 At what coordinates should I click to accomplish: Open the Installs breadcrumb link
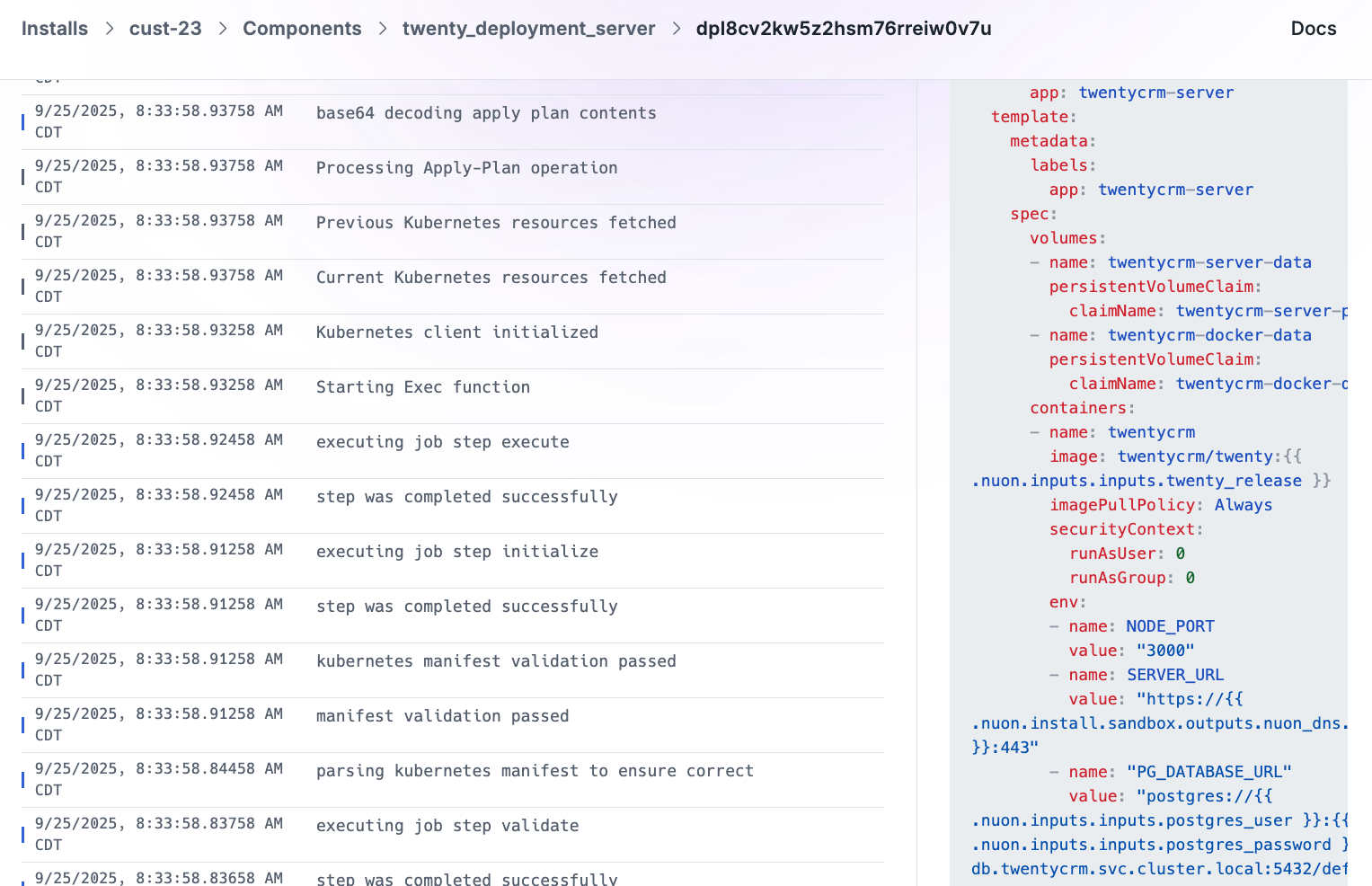pyautogui.click(x=54, y=28)
